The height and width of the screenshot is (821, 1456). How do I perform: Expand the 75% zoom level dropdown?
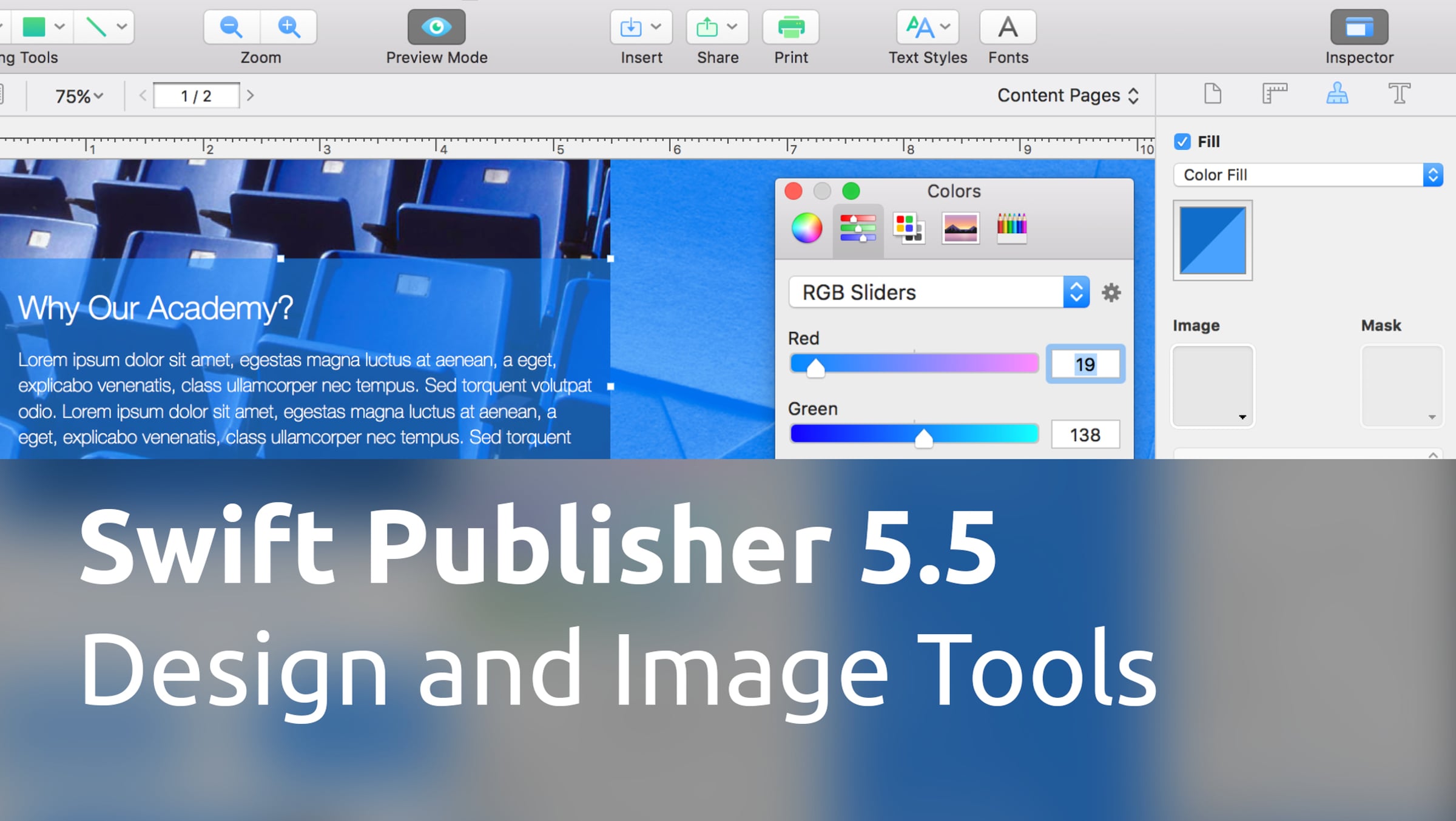click(x=79, y=96)
